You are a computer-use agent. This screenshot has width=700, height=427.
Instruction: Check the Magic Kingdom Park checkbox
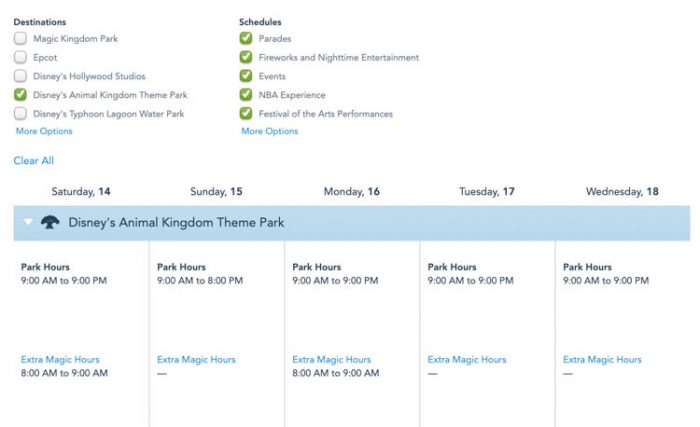click(21, 39)
